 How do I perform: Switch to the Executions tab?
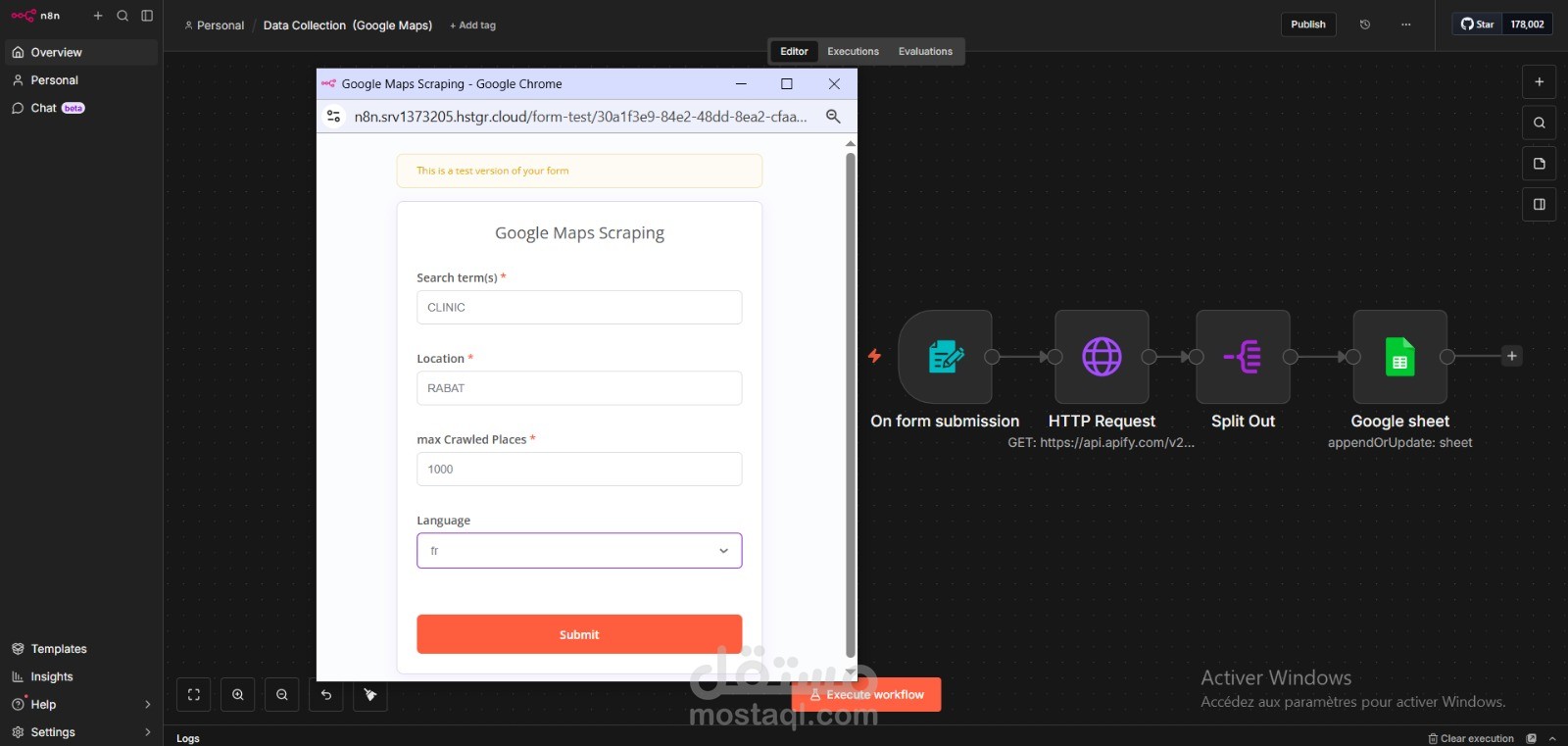pos(853,51)
